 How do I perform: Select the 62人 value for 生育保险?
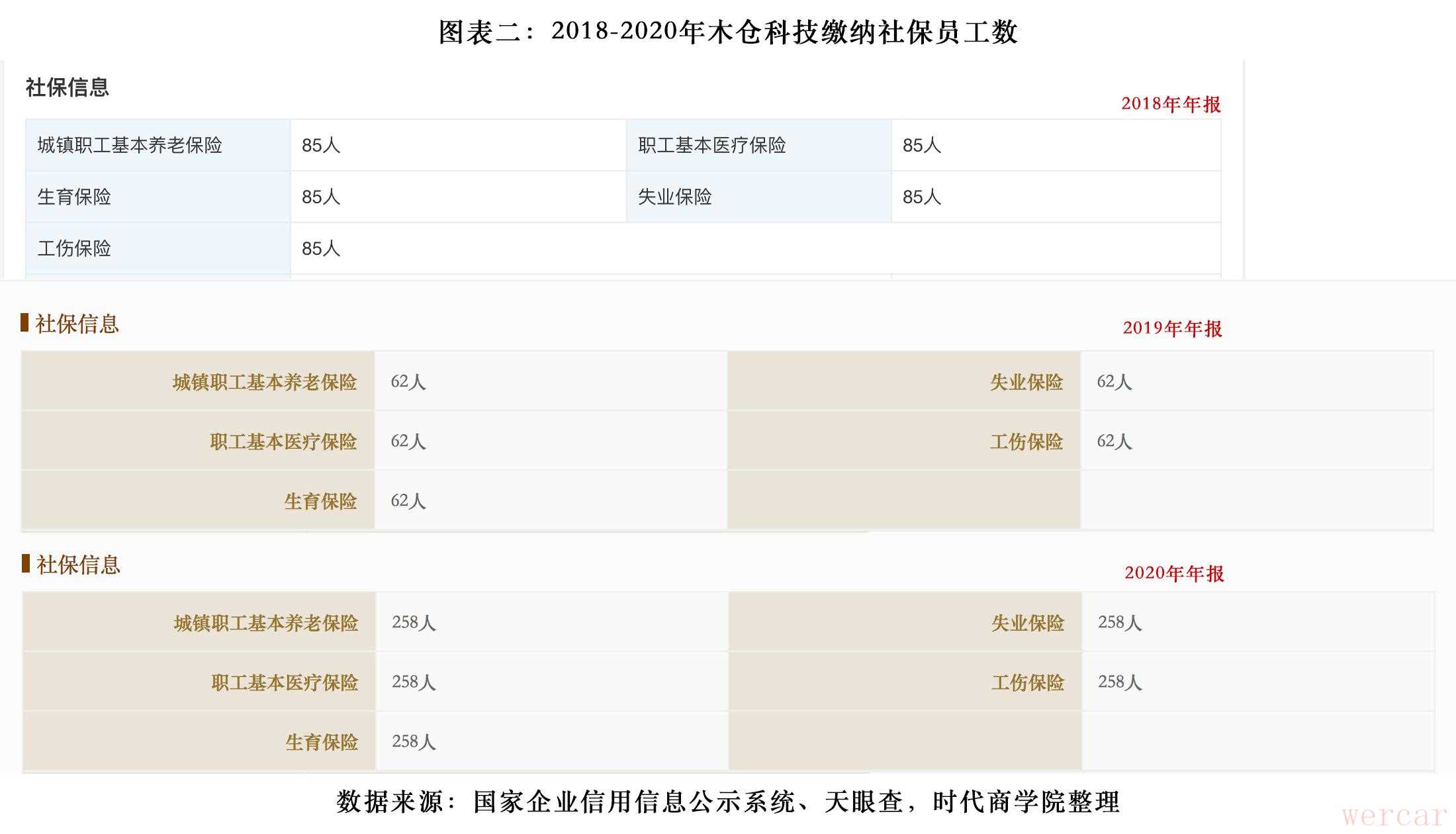pyautogui.click(x=408, y=500)
